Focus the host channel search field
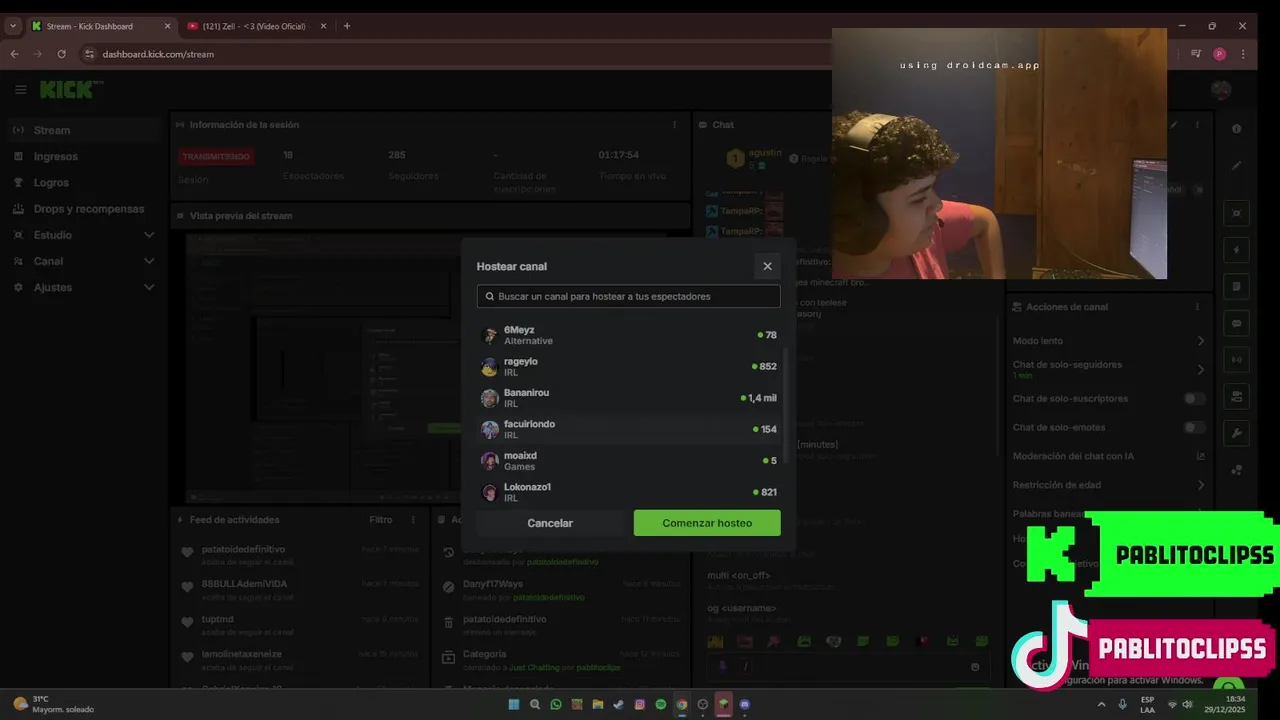 pos(628,296)
